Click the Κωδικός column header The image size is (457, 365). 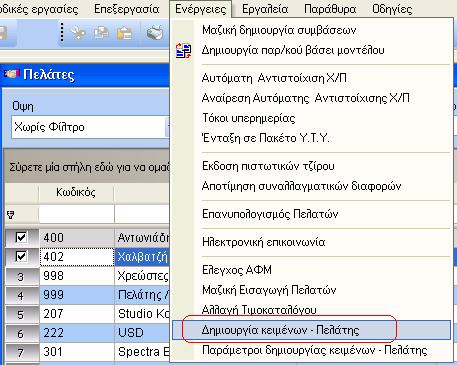click(76, 192)
